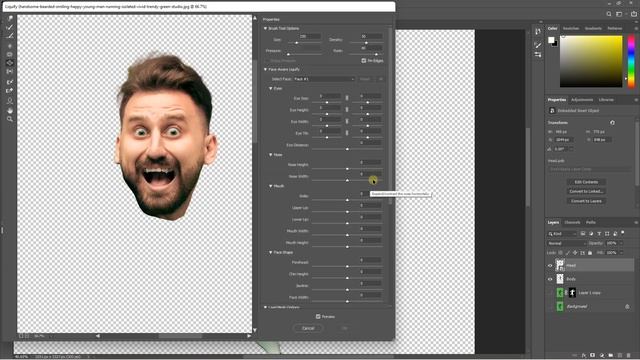Filter layers by type (T) icon
Image resolution: width=640 pixels, height=360 pixels.
point(599,233)
